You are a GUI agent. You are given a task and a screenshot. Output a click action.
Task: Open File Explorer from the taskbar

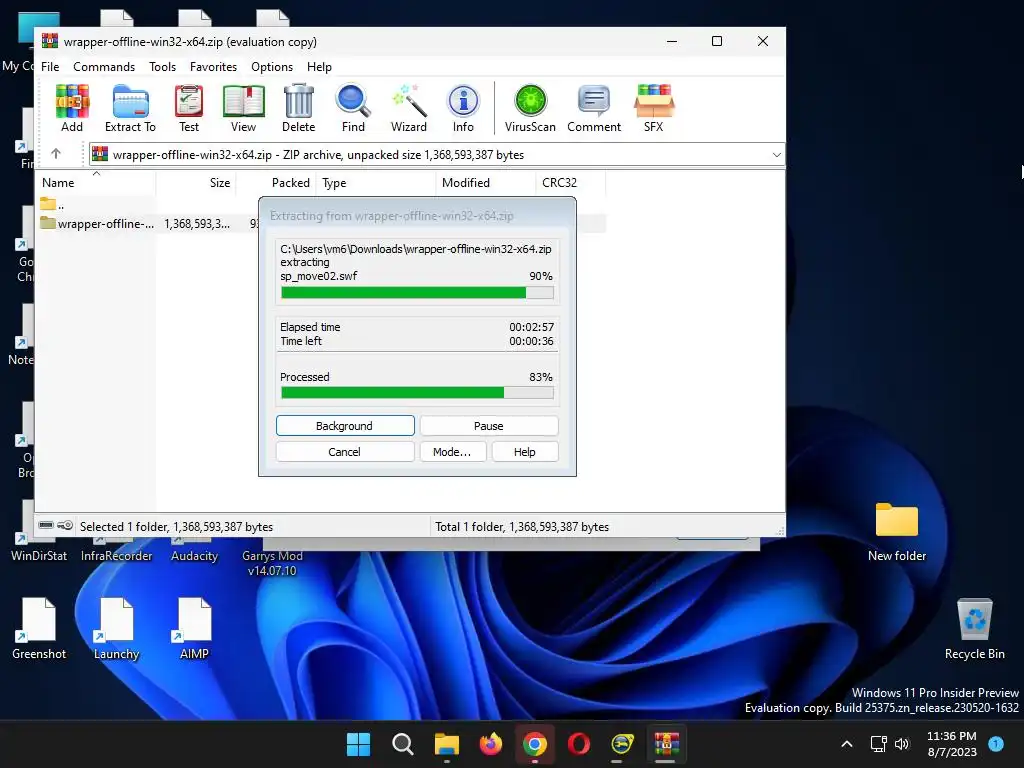point(447,744)
